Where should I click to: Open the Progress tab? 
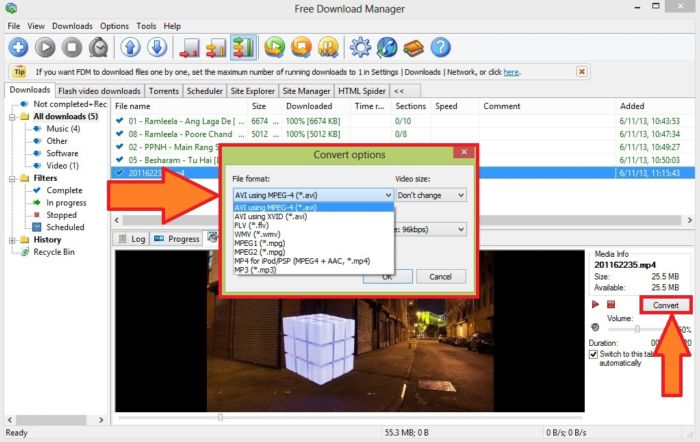click(177, 239)
